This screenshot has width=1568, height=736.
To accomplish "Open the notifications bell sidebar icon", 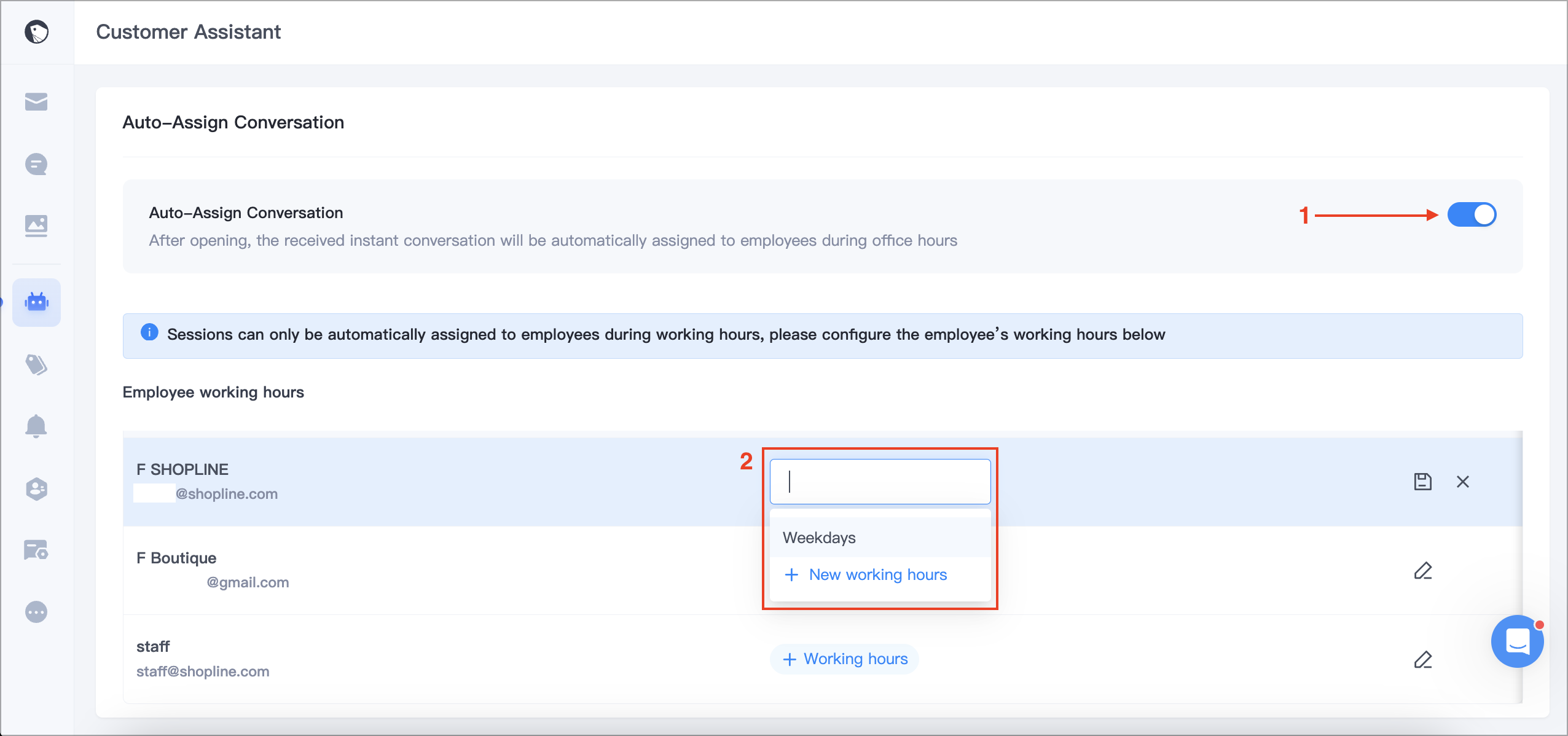I will point(36,426).
